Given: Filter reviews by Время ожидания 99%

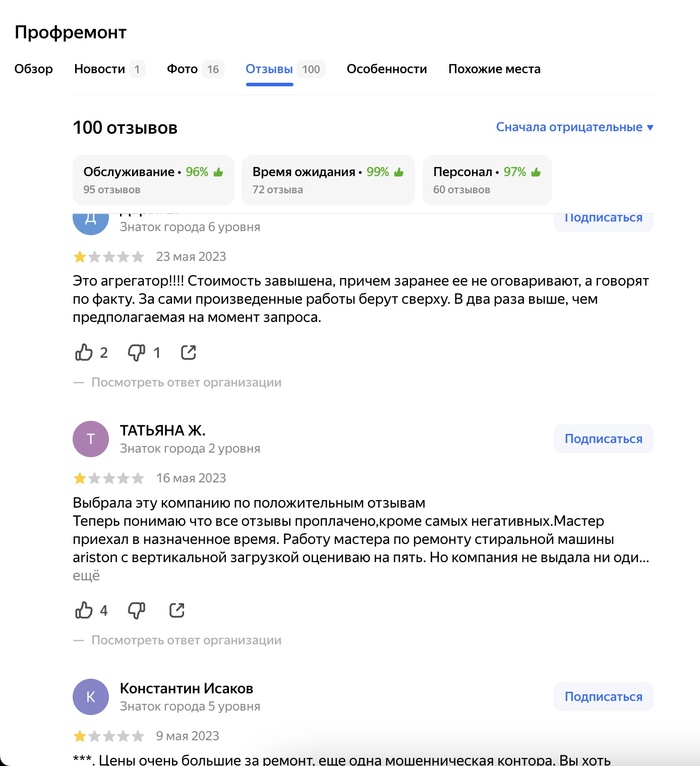Looking at the screenshot, I should click(328, 180).
